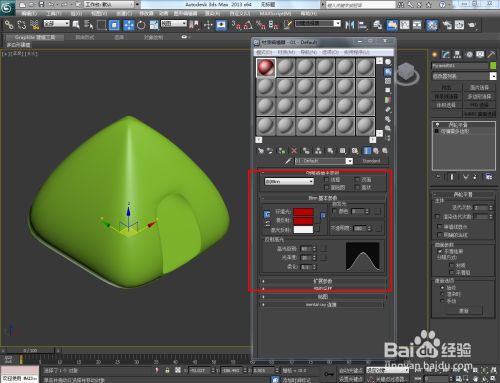Click the Pick Material eyedropper icon

point(288,161)
